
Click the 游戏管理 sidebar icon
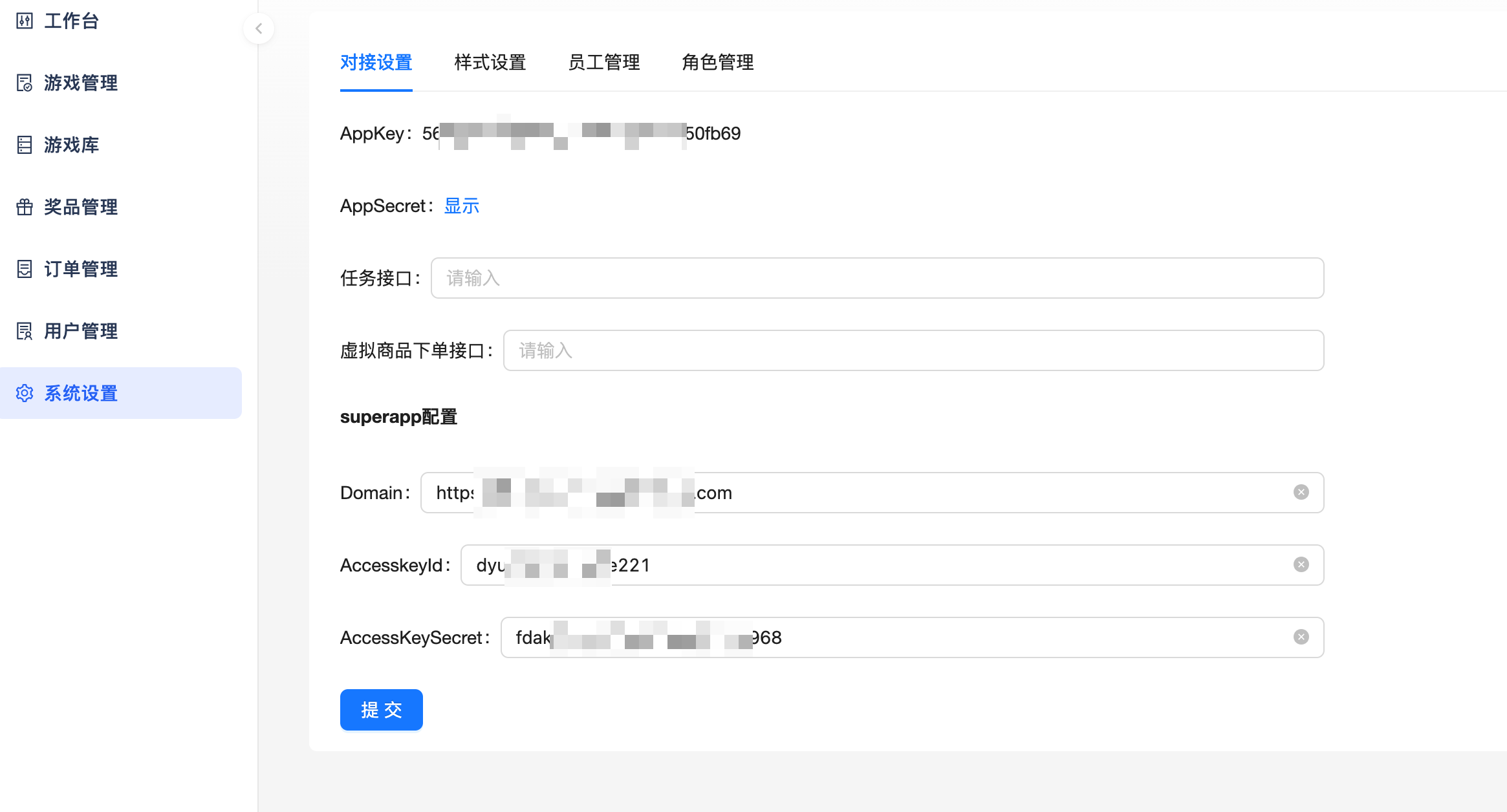click(x=25, y=83)
